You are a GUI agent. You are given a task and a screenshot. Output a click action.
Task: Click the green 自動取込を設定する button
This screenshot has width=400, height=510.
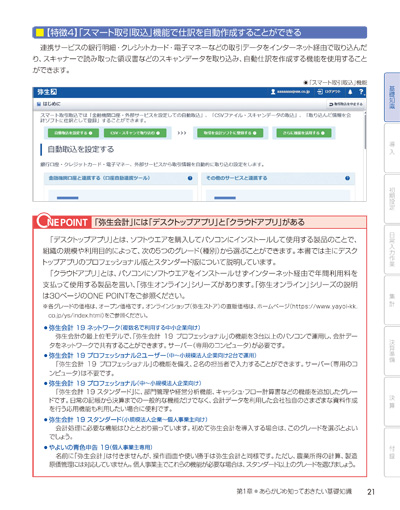click(x=73, y=133)
